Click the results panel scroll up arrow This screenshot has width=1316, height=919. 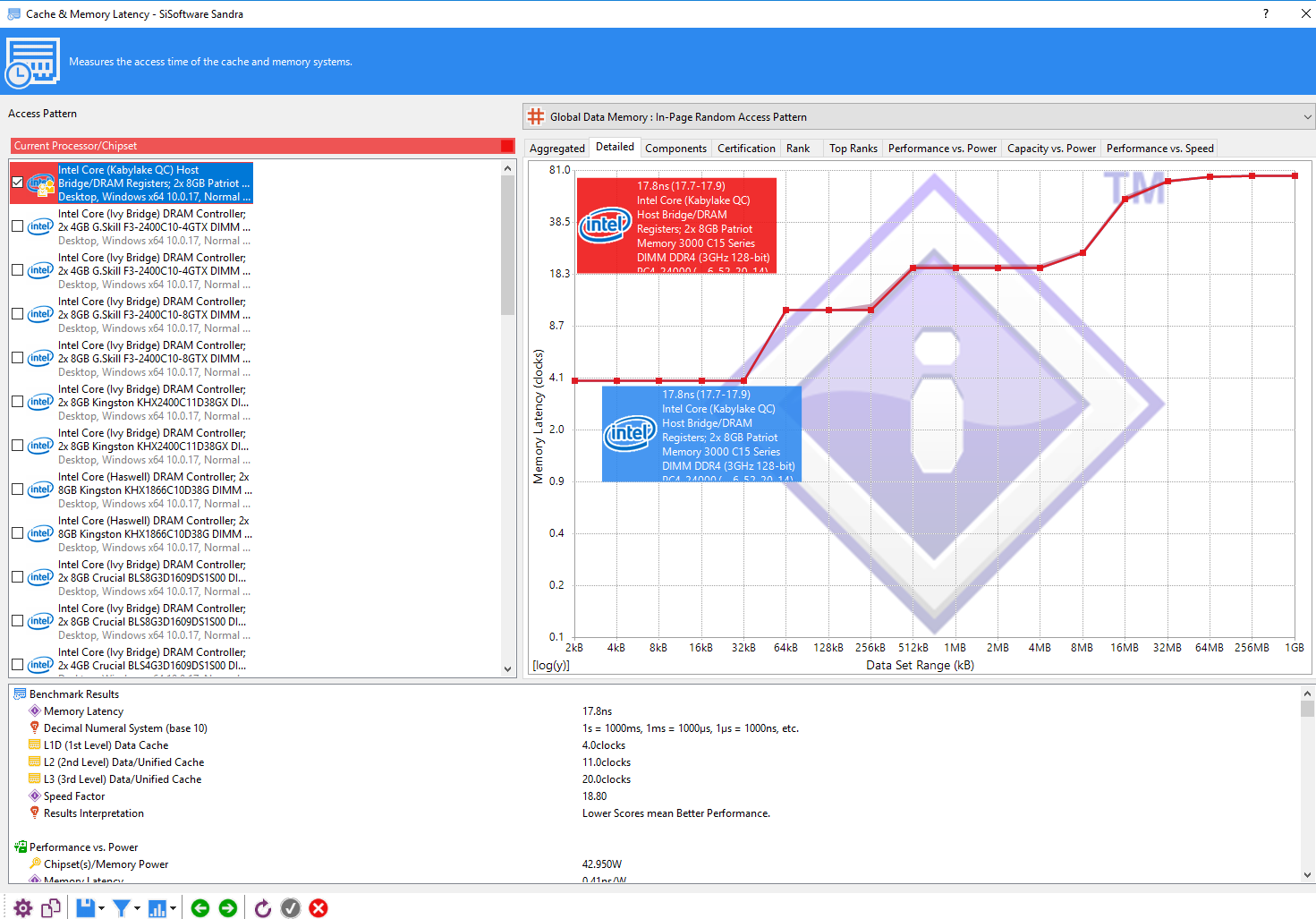point(1308,693)
